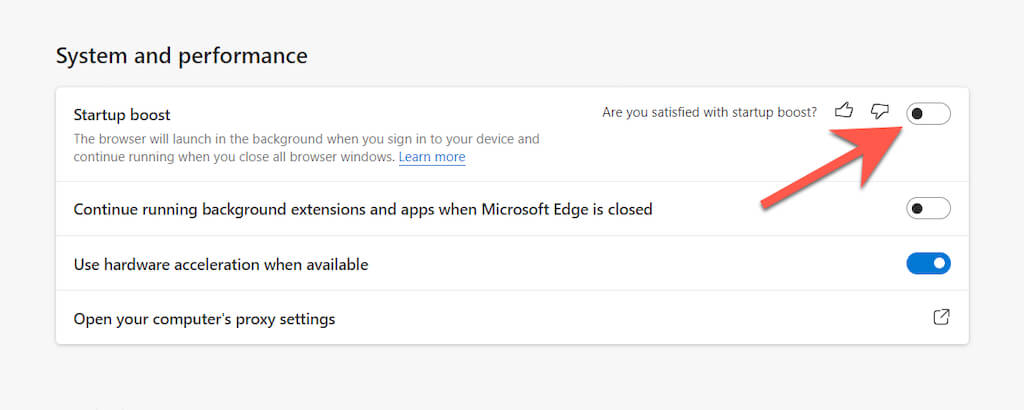The image size is (1024, 410).
Task: Click 'Use hardware acceleration when available' label
Action: click(221, 265)
